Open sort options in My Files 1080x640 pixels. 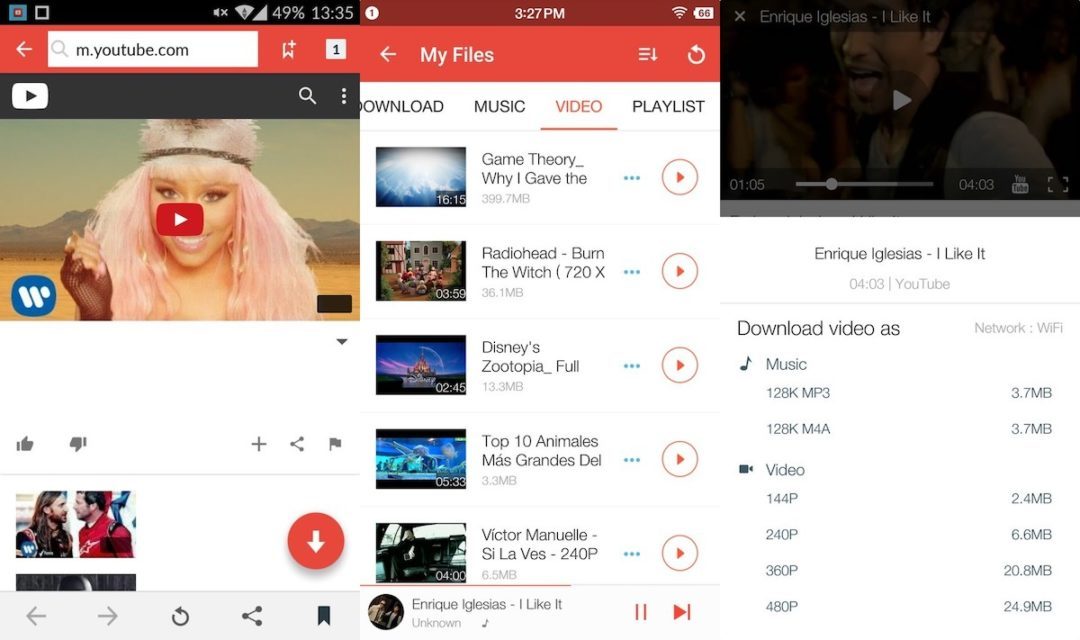647,54
